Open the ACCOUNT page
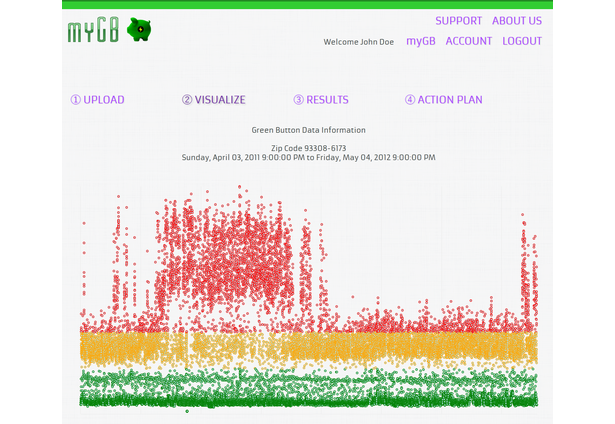Screen dimensions: 615x424 tap(469, 41)
